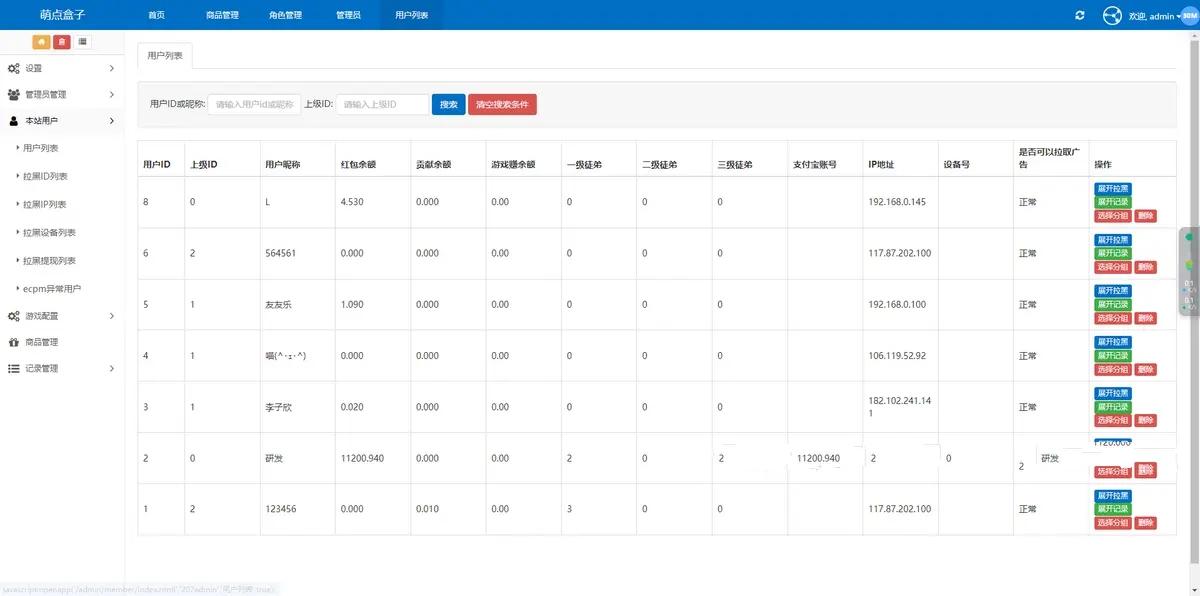Screen dimensions: 1200x596
Task: Open 首页 in the top navigation
Action: coord(156,15)
